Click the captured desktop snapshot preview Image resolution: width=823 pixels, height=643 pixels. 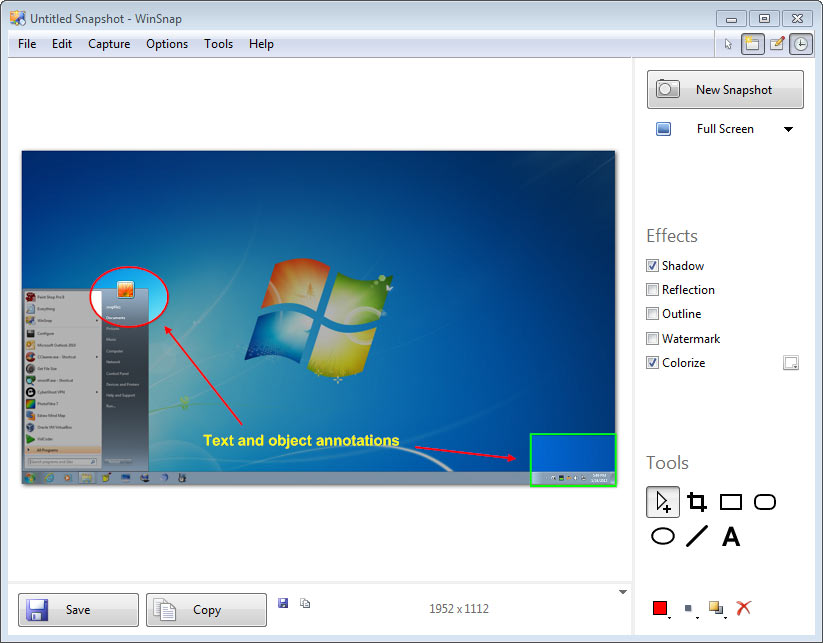coord(319,318)
